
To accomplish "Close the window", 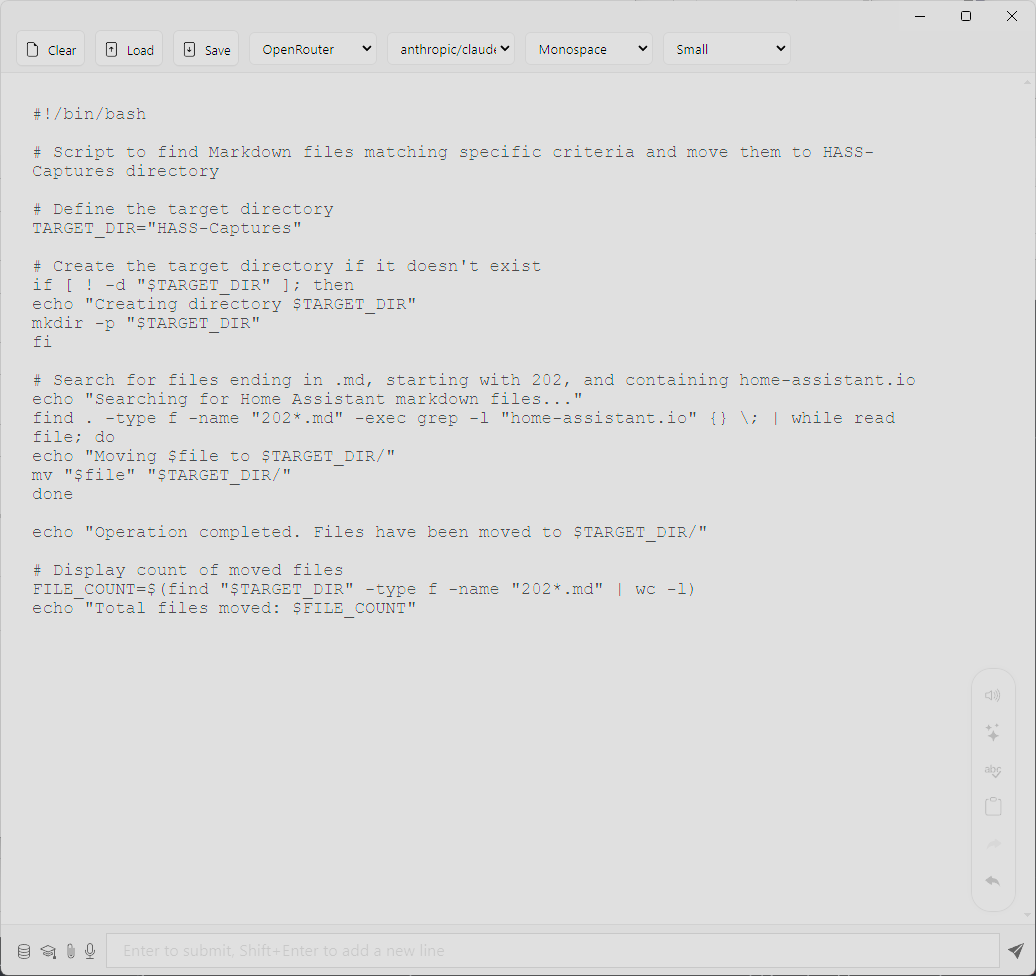I will point(1012,16).
